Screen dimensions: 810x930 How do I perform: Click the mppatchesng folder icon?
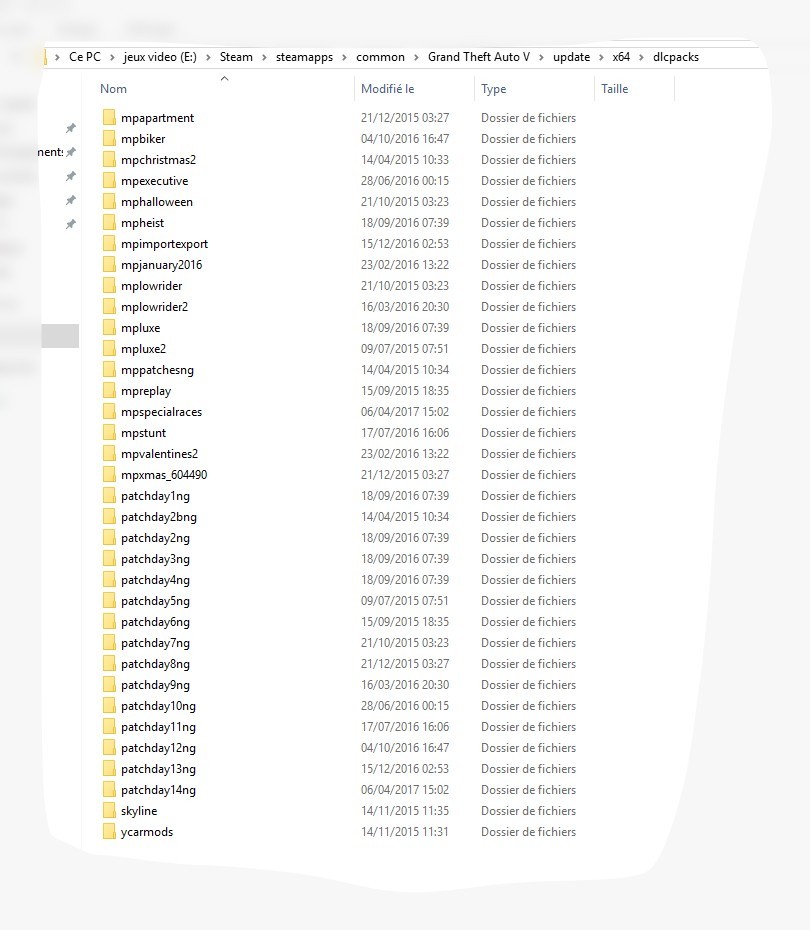109,370
